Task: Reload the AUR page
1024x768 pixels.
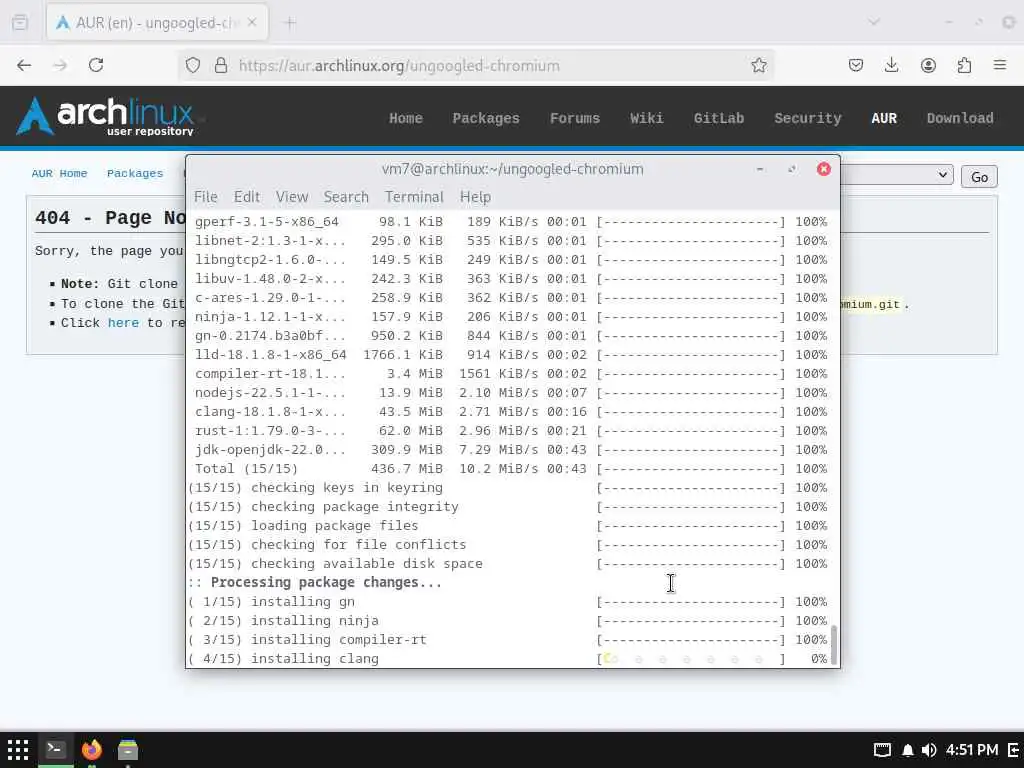Action: point(96,65)
